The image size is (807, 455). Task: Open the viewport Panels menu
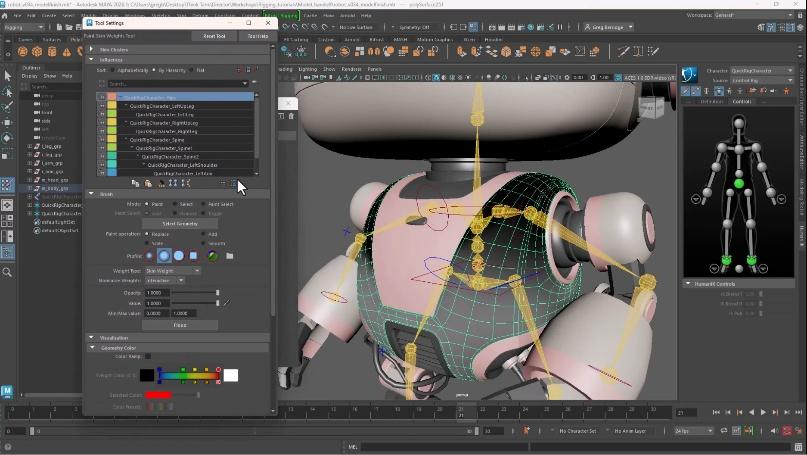[374, 69]
